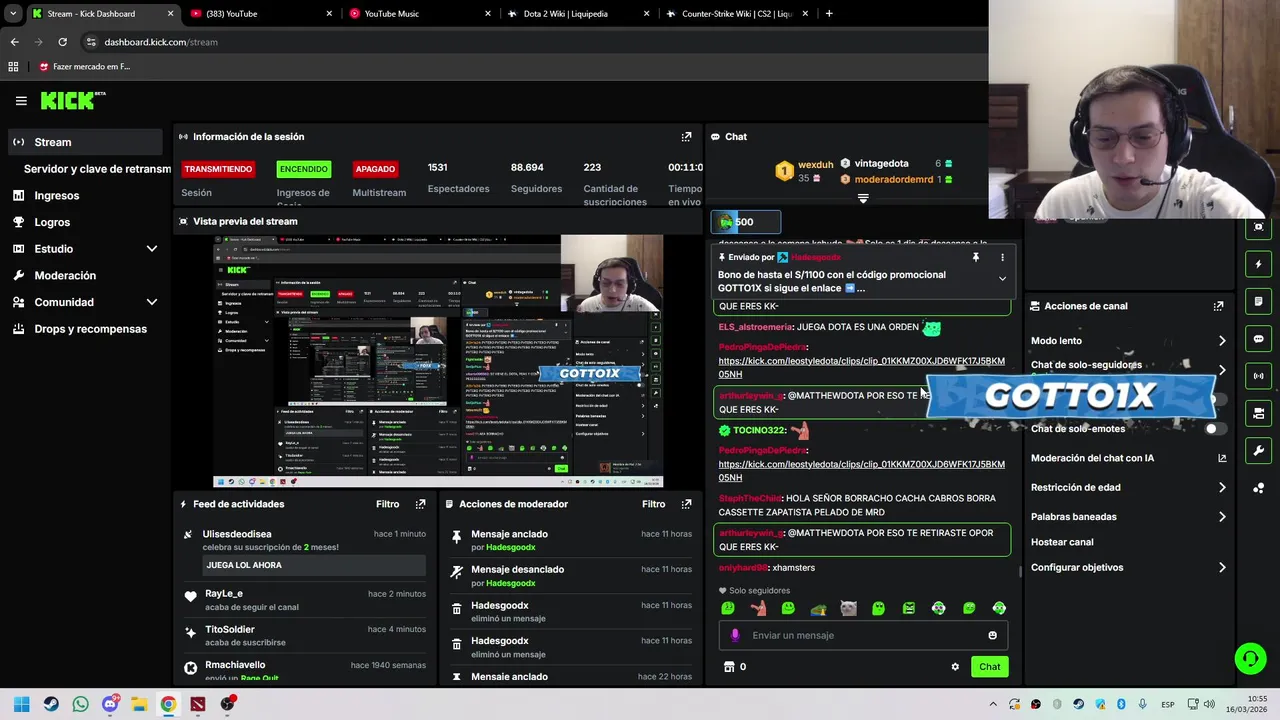Open Steam from the taskbar
Image resolution: width=1280 pixels, height=720 pixels.
click(51, 704)
